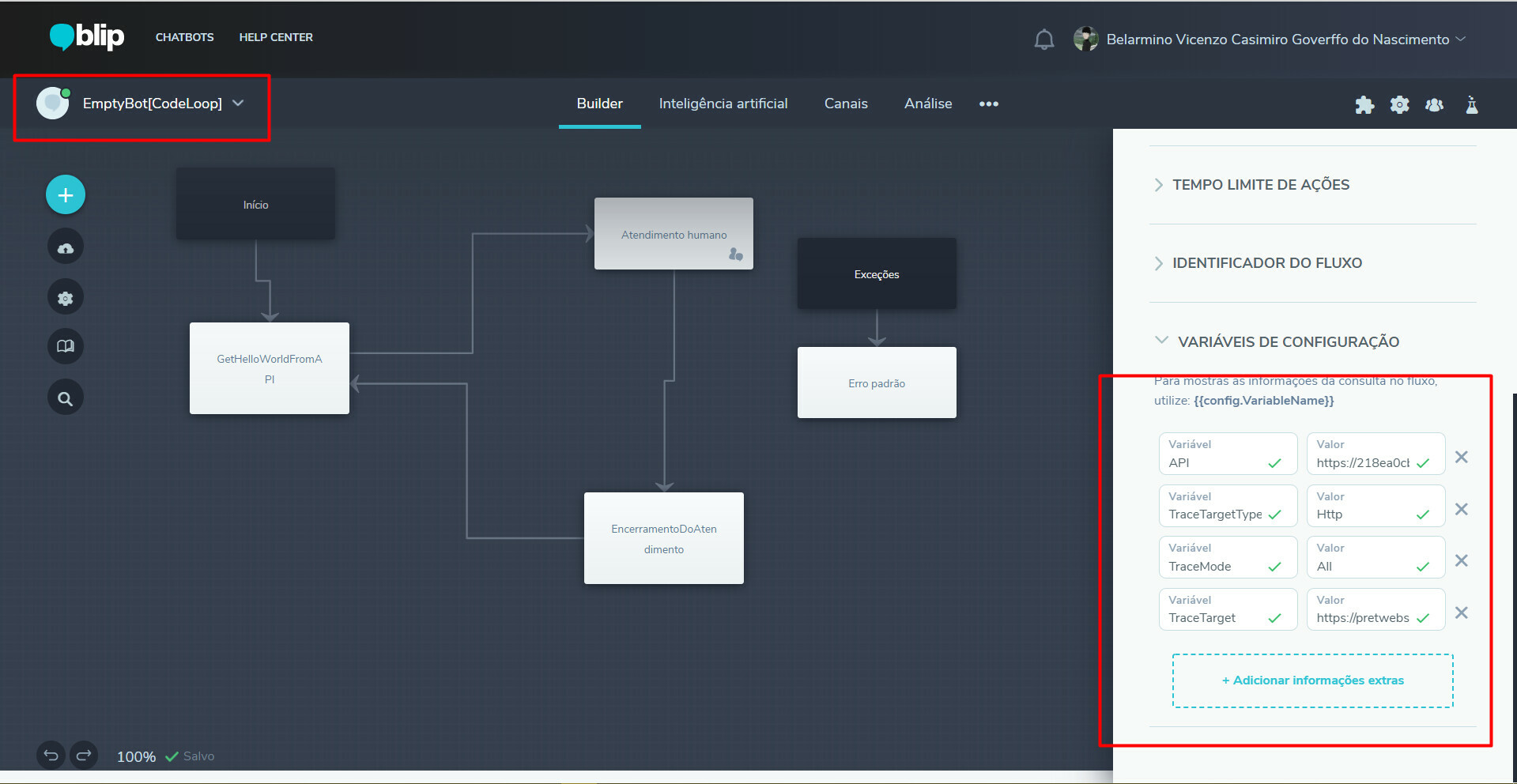Screen dimensions: 1517x784
Task: Click the Salvo saved status
Action: point(190,756)
